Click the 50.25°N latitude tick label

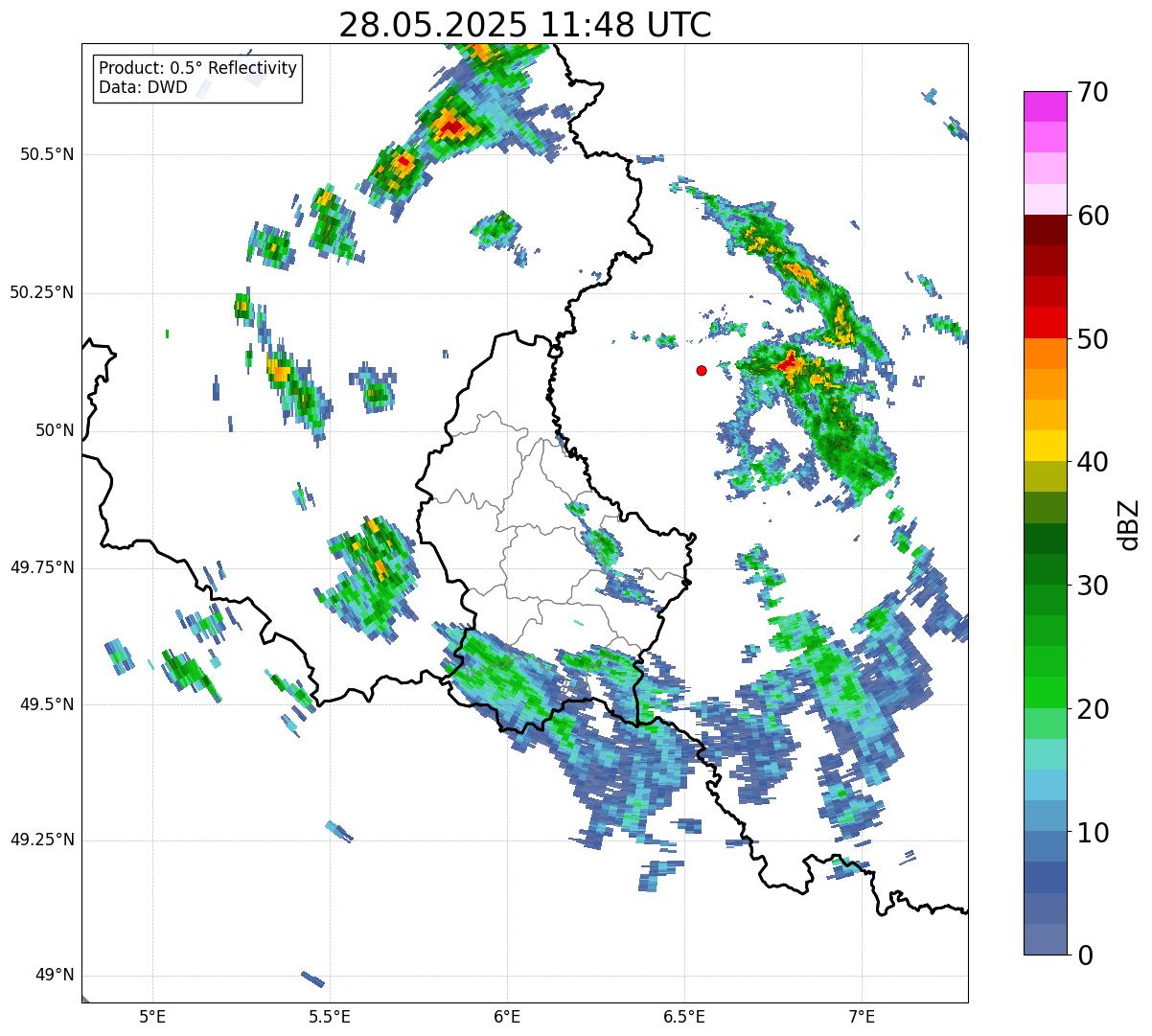41,293
